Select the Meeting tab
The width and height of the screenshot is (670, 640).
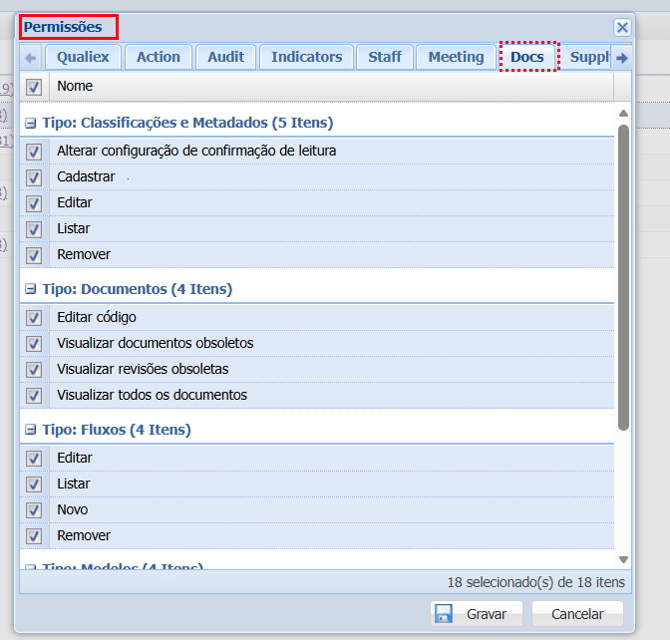tap(455, 57)
